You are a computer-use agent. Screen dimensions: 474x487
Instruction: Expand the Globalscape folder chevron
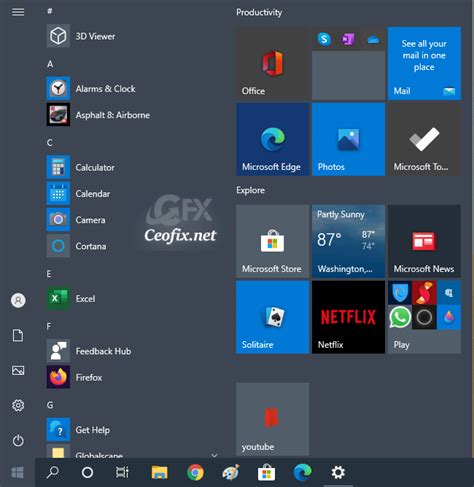point(214,455)
